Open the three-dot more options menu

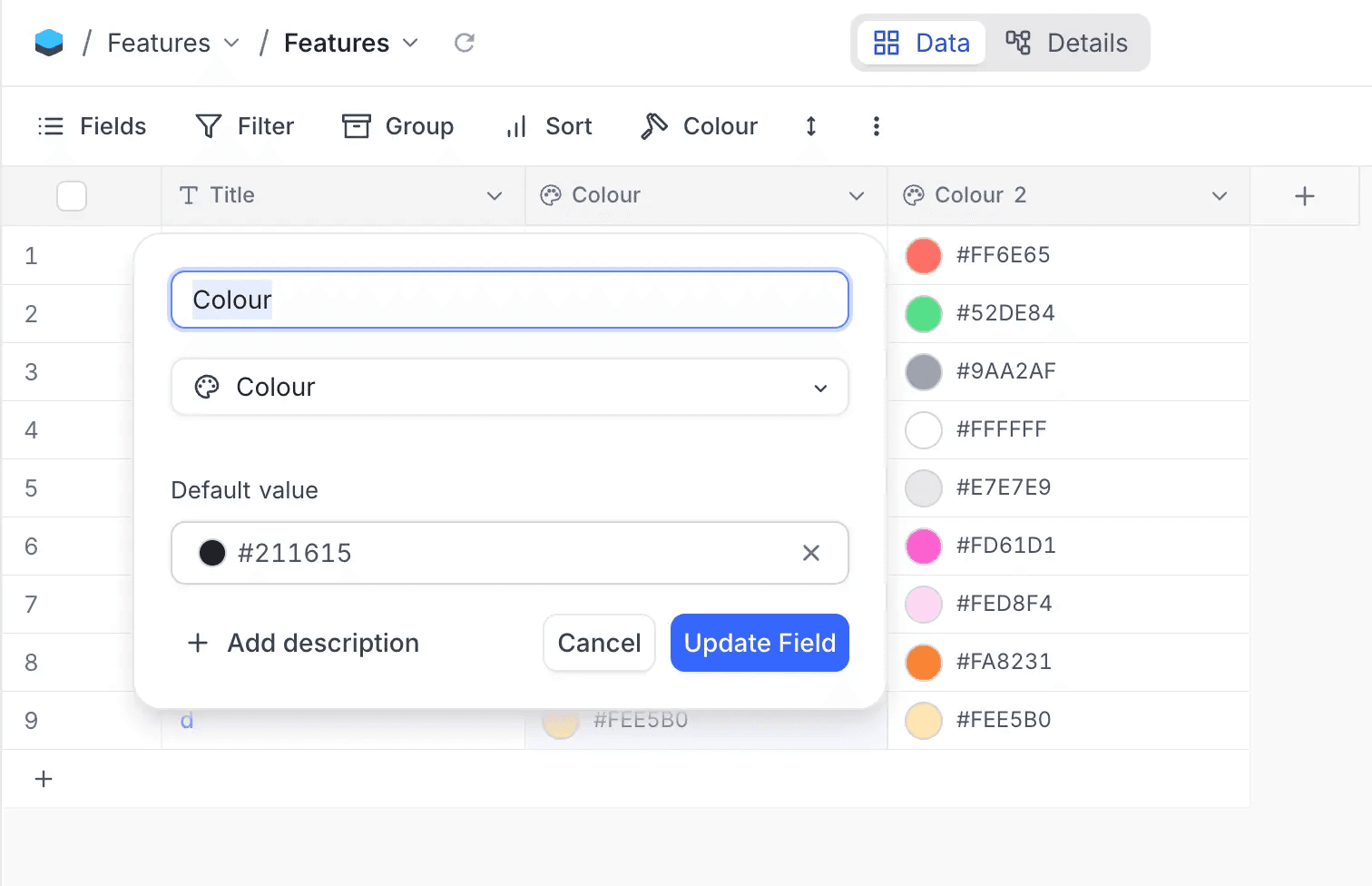pos(876,126)
